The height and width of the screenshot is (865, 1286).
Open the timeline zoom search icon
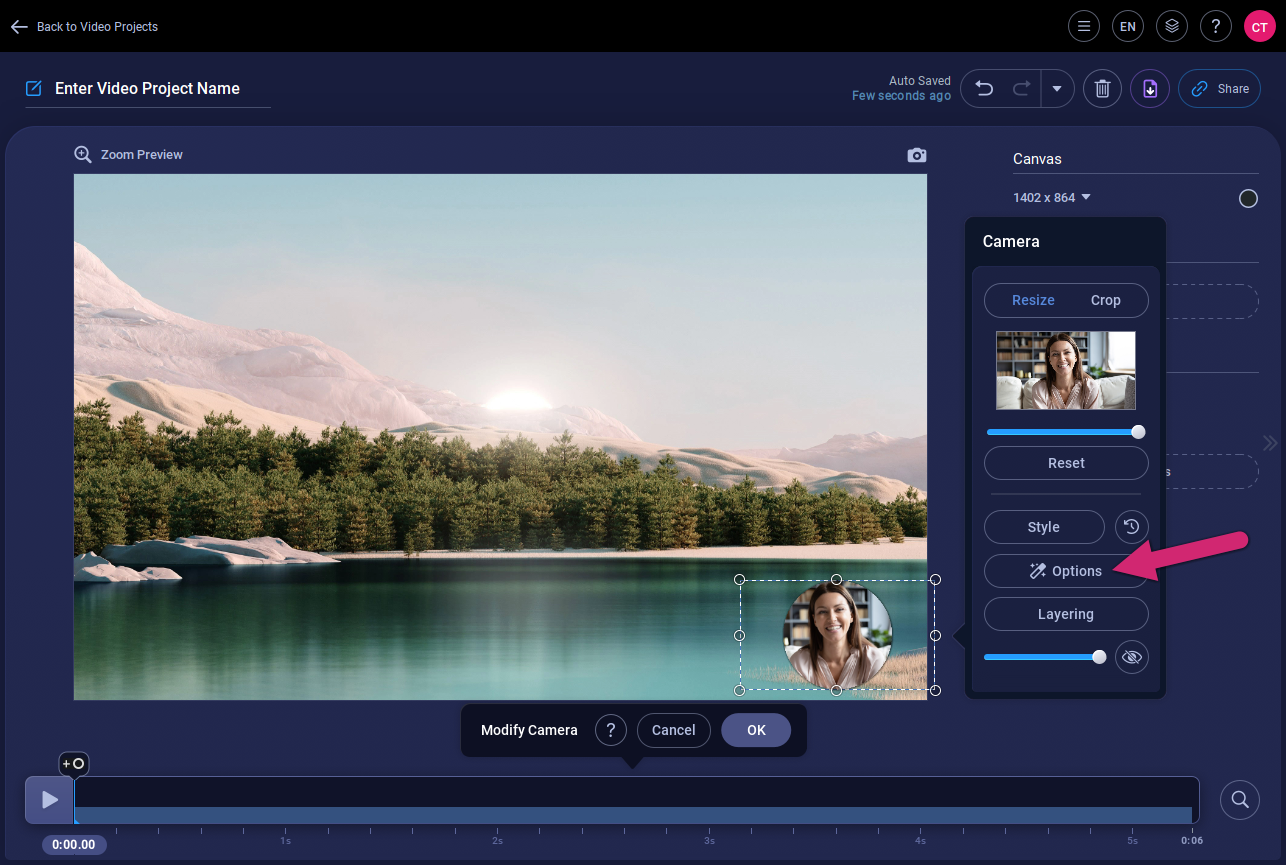[1240, 799]
